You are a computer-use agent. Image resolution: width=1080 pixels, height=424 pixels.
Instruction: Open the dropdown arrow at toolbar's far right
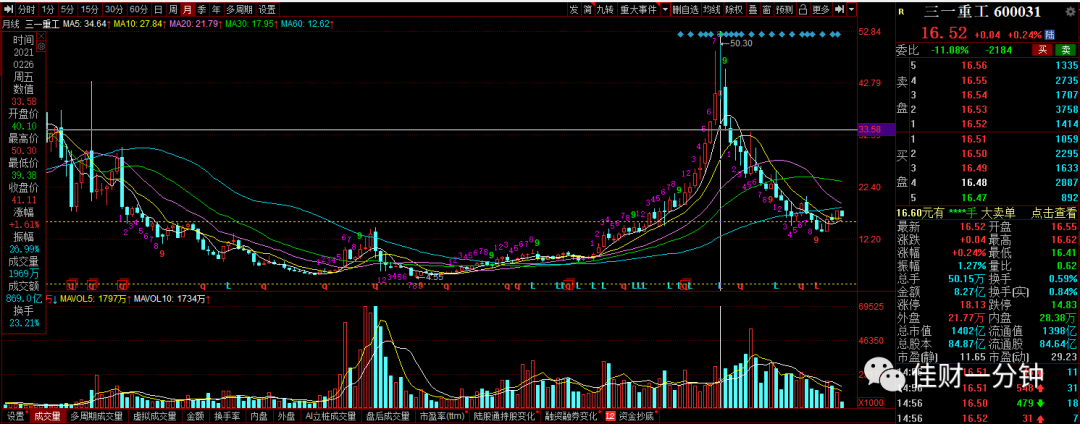click(852, 10)
